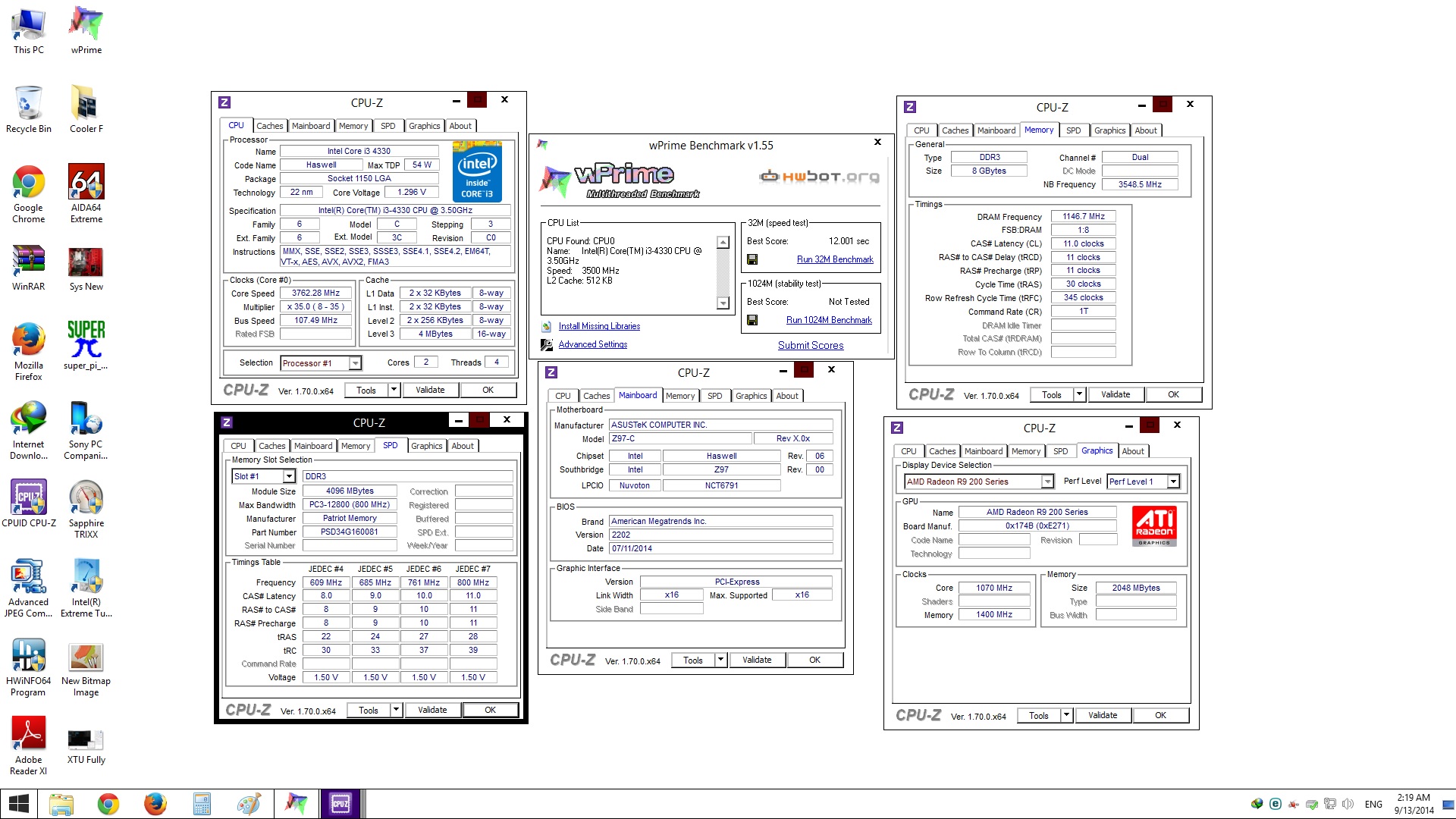The height and width of the screenshot is (819, 1456).
Task: Launch Sapphire TRIXX desktop shortcut
Action: (x=86, y=509)
